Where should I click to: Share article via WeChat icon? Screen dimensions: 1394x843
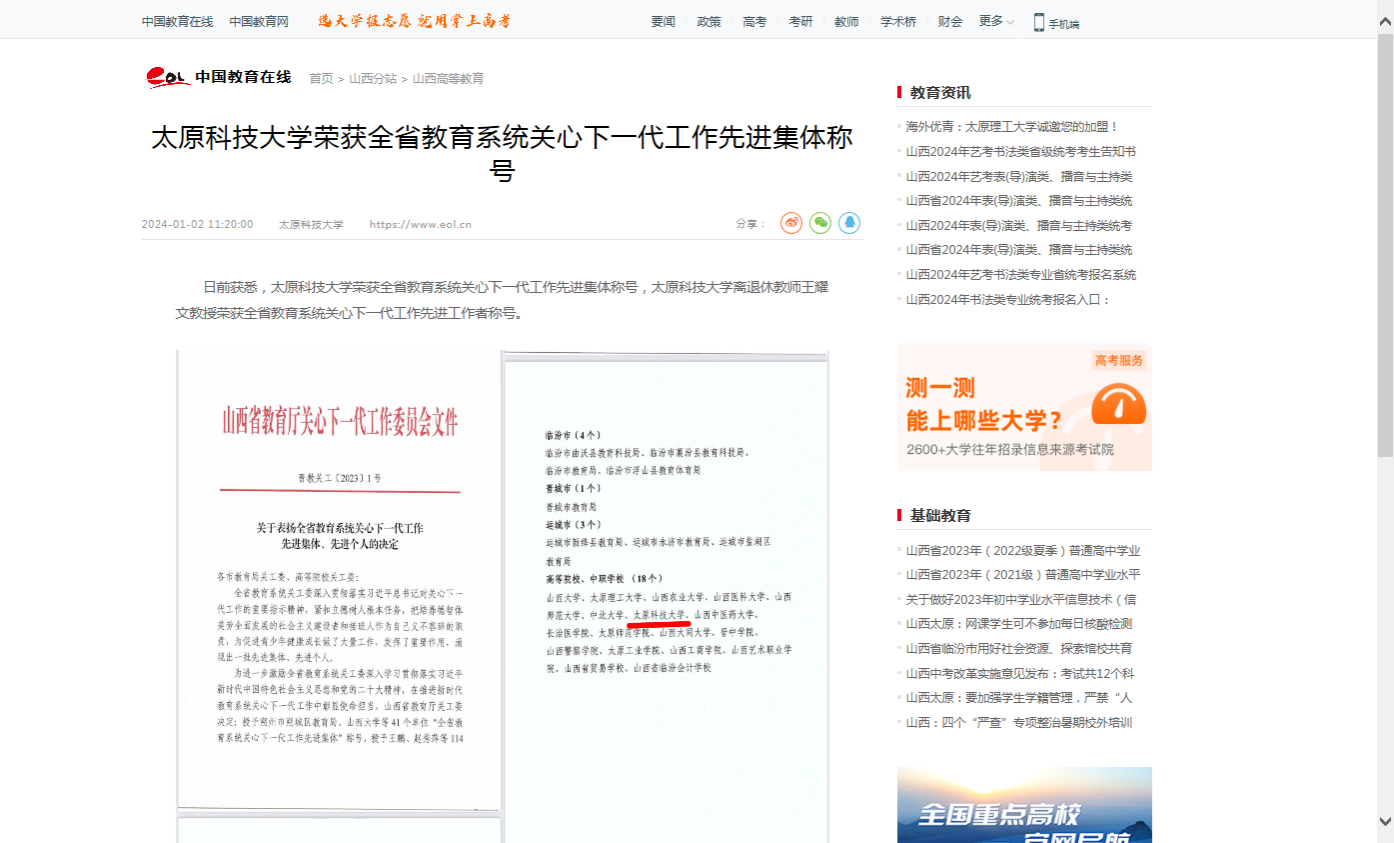point(820,223)
